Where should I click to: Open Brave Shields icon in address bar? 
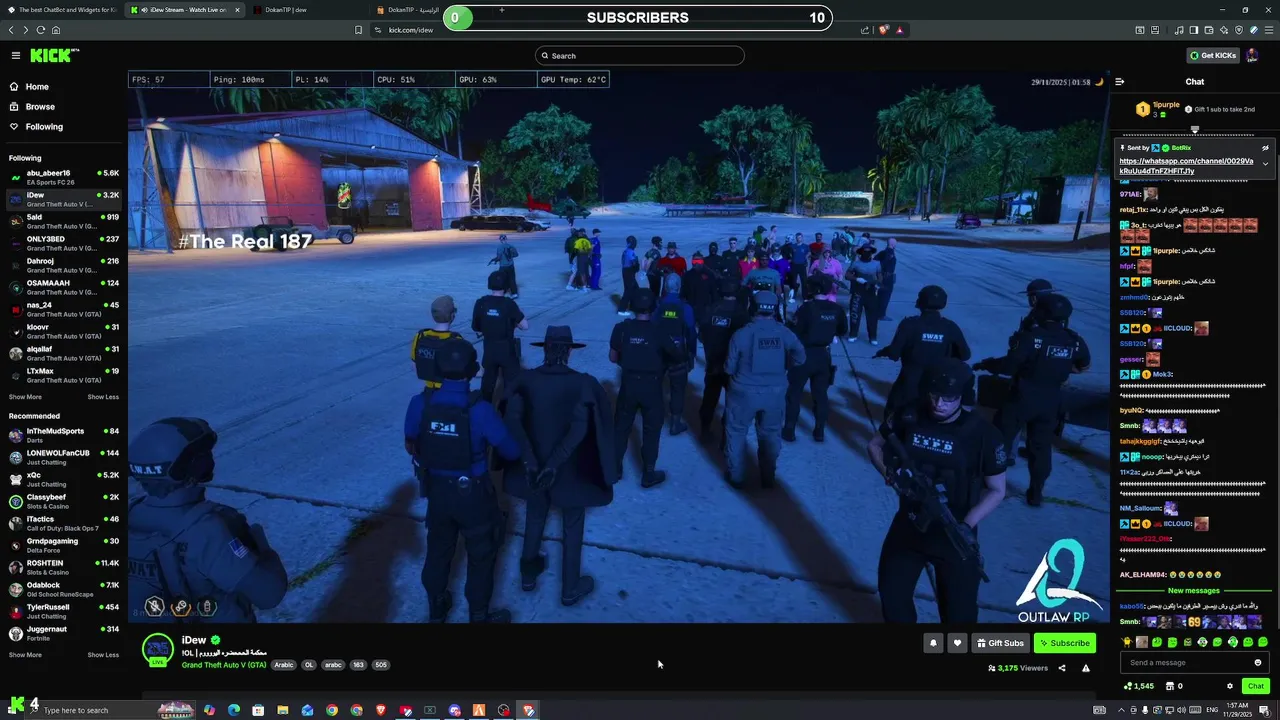tap(883, 30)
